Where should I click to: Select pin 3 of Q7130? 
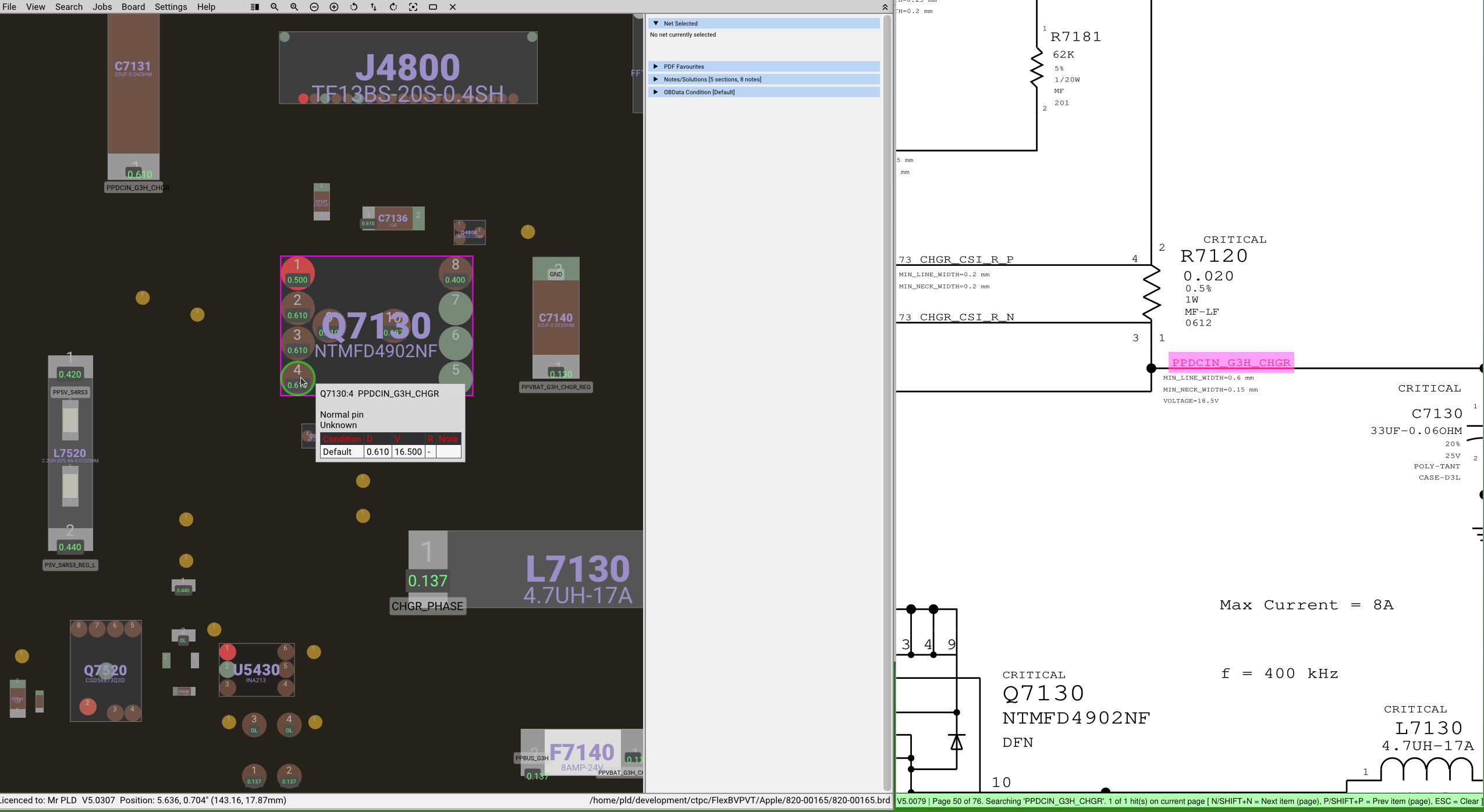pos(297,342)
